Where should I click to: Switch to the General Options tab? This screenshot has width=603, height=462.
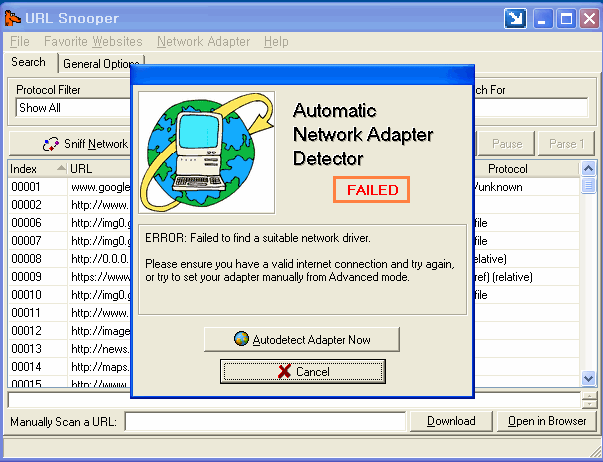click(x=101, y=64)
